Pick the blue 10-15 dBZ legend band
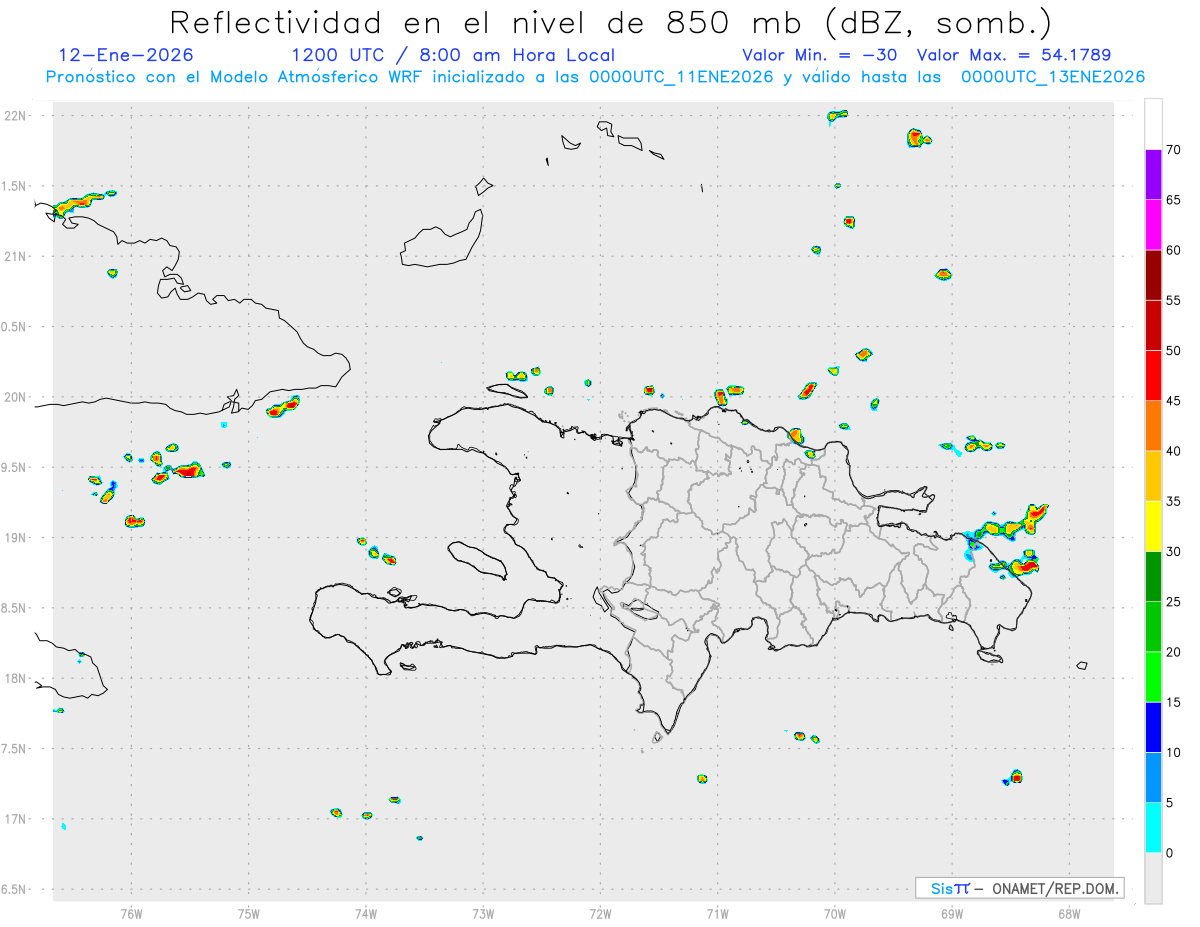Image resolution: width=1200 pixels, height=927 pixels. [1153, 727]
